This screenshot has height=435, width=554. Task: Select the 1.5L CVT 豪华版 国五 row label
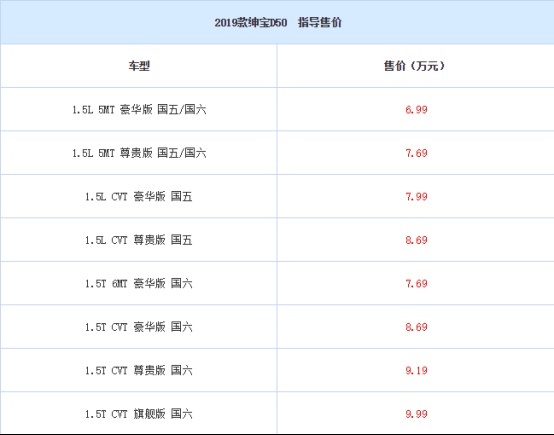[139, 196]
